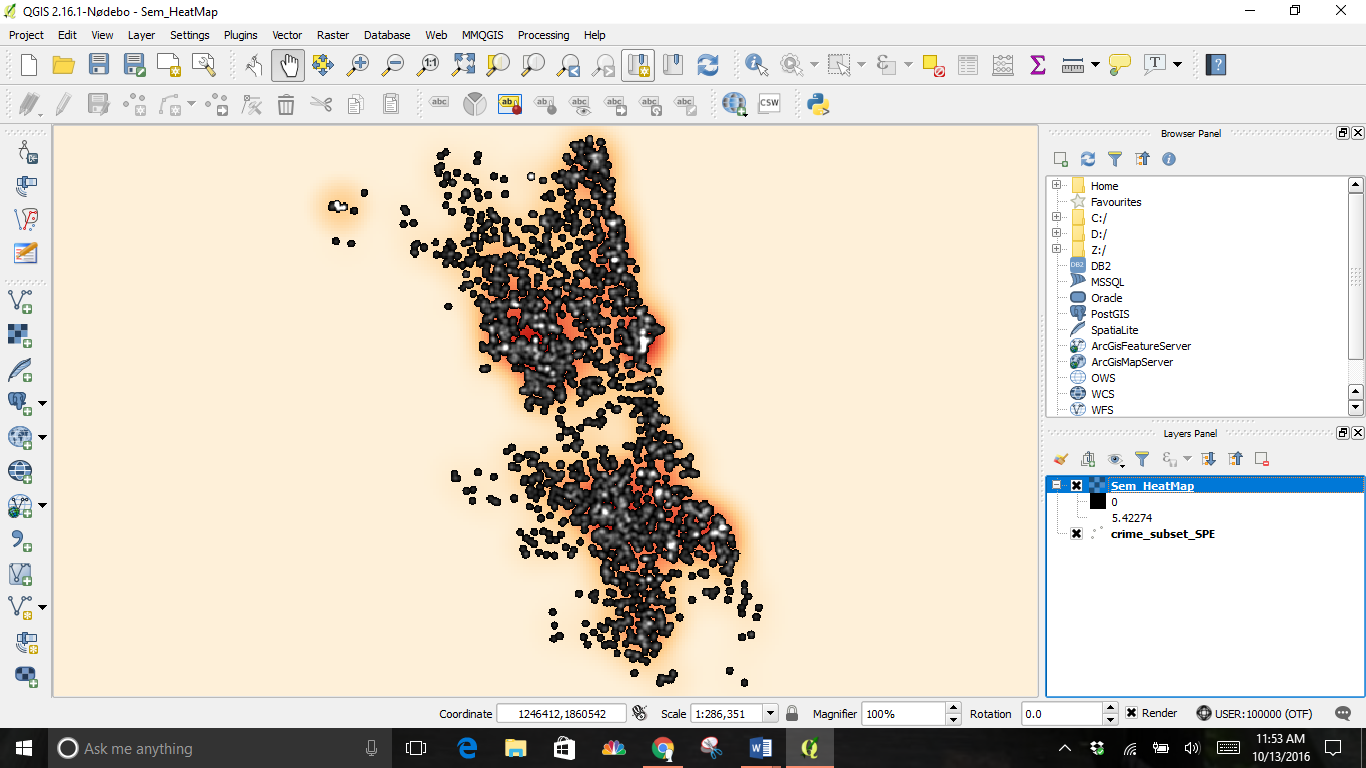Click the Zoom Full extent icon
The height and width of the screenshot is (768, 1366).
click(x=463, y=65)
